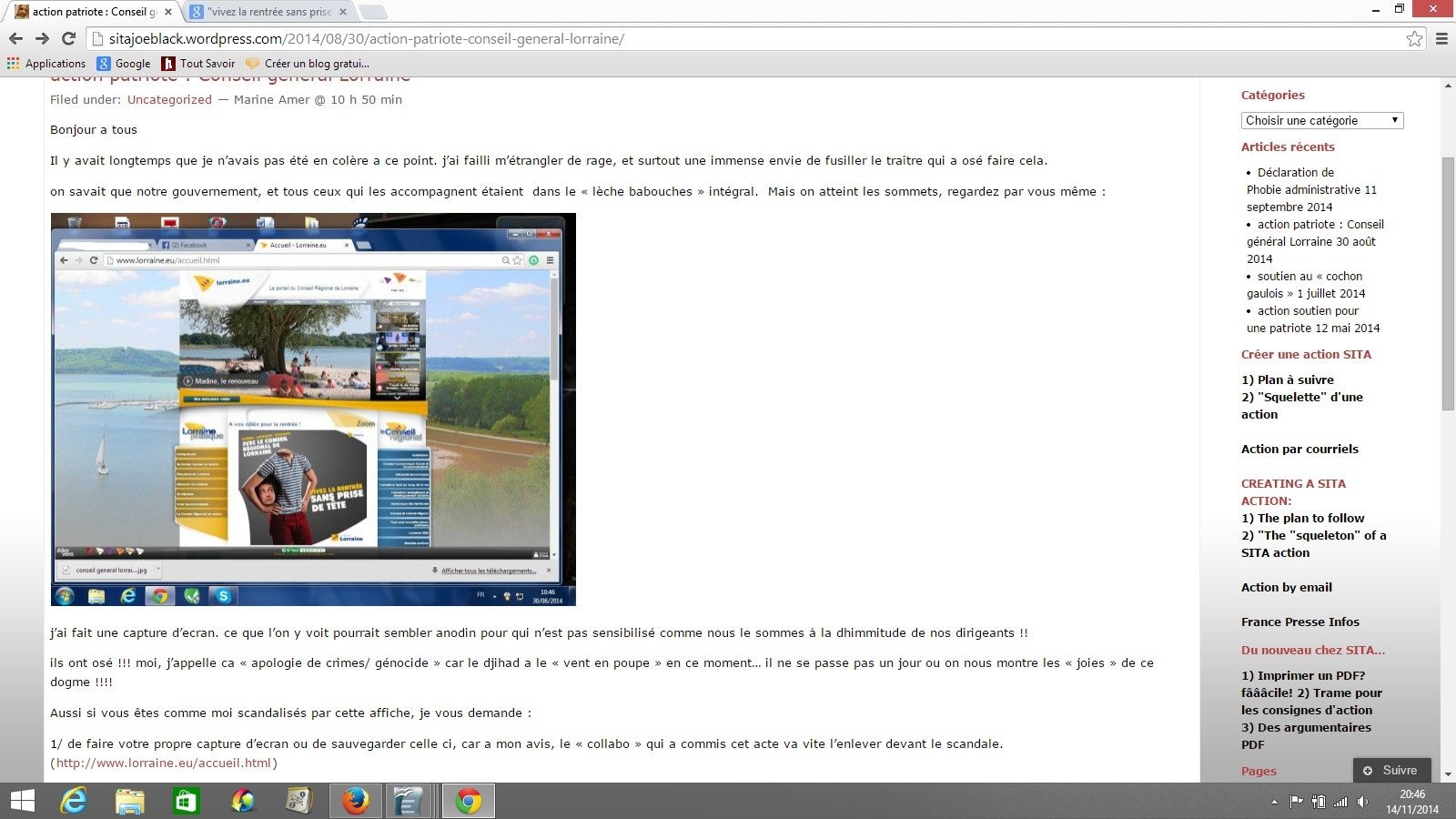
Task: Open 'Imprimer un PDF? fâââcile!' link
Action: (1303, 683)
